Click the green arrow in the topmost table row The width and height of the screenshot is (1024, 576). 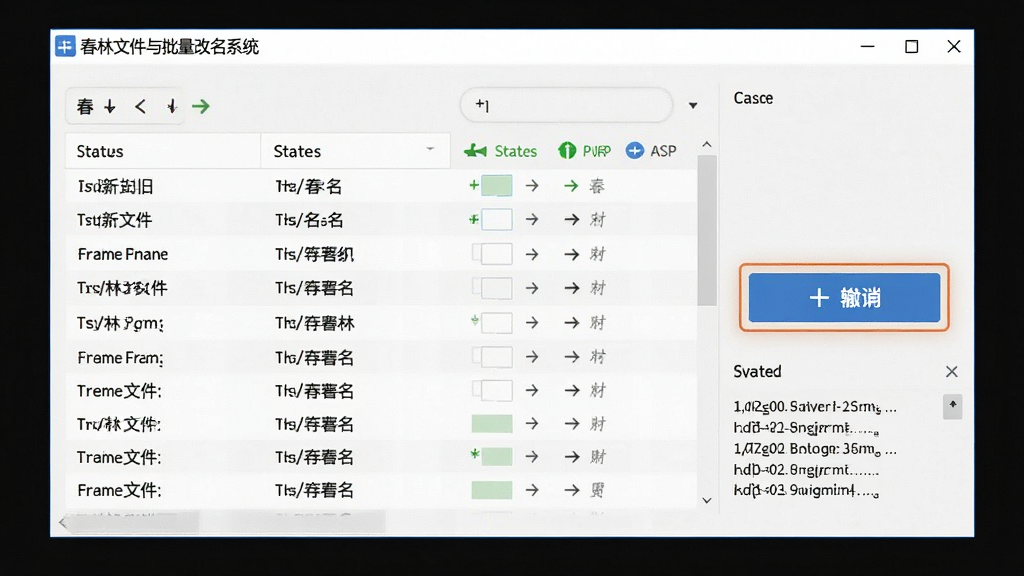(x=571, y=186)
